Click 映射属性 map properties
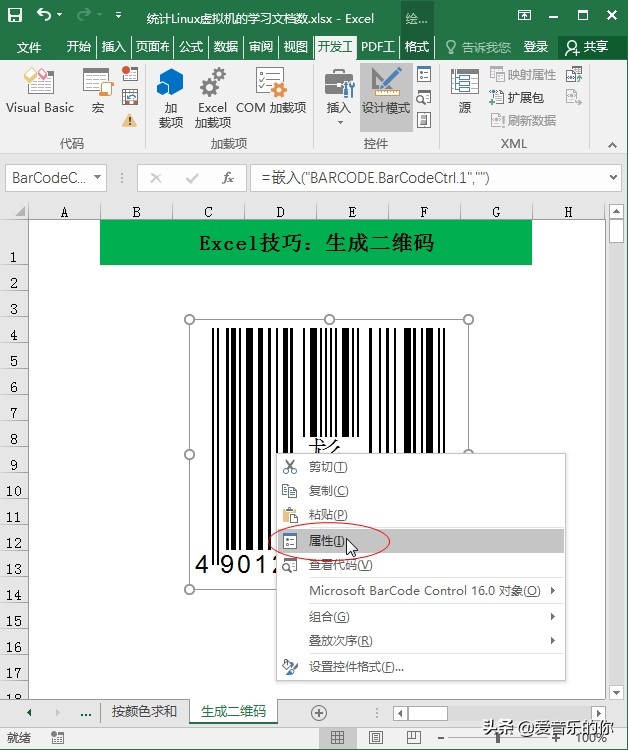The image size is (628, 750). point(522,75)
